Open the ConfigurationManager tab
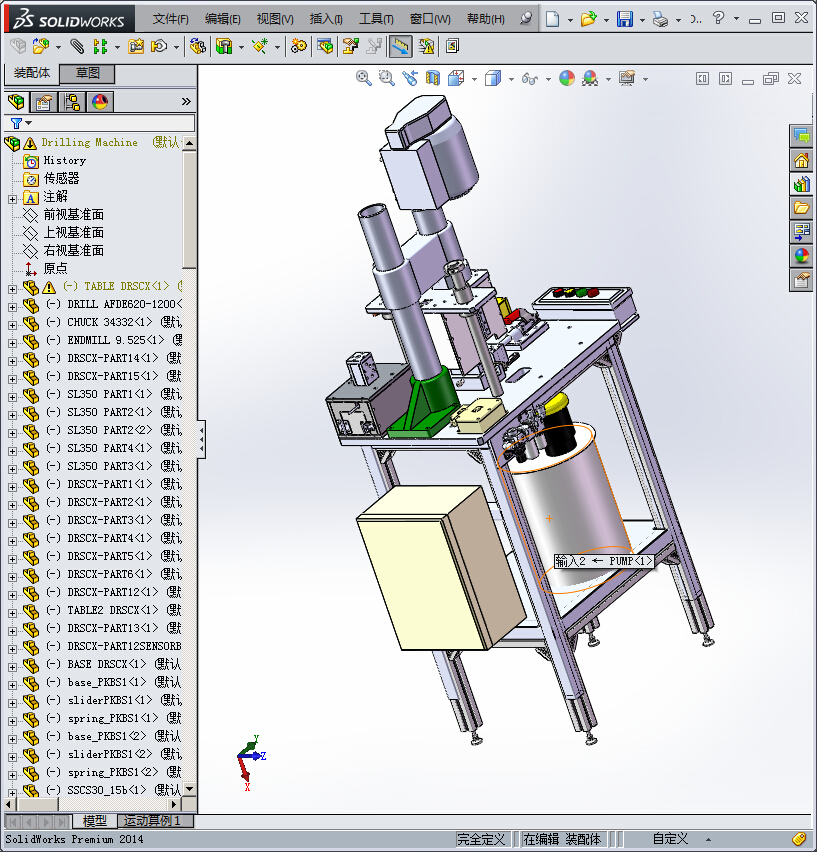817x852 pixels. click(72, 102)
